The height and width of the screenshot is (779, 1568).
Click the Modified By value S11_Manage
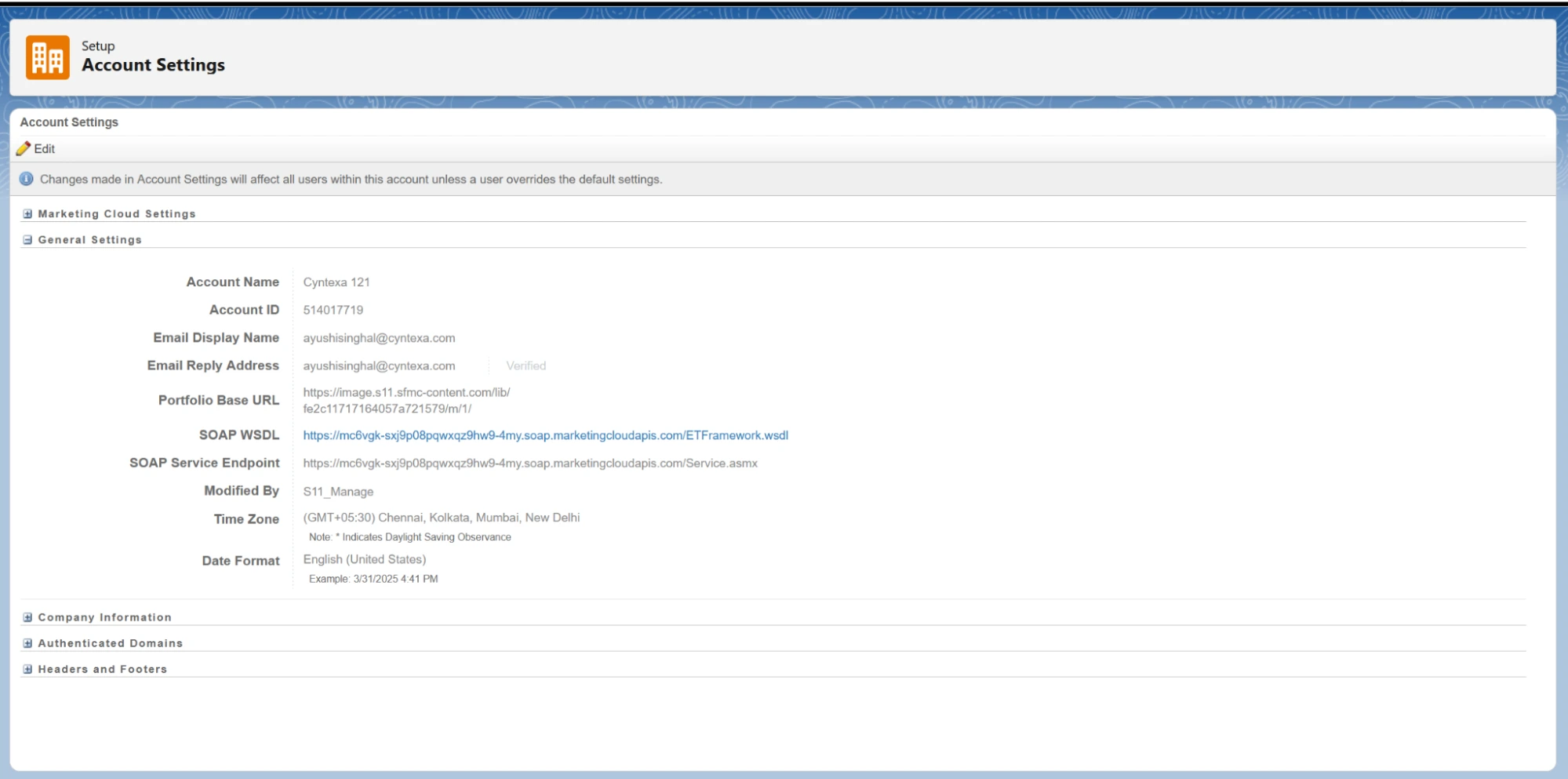click(x=338, y=492)
